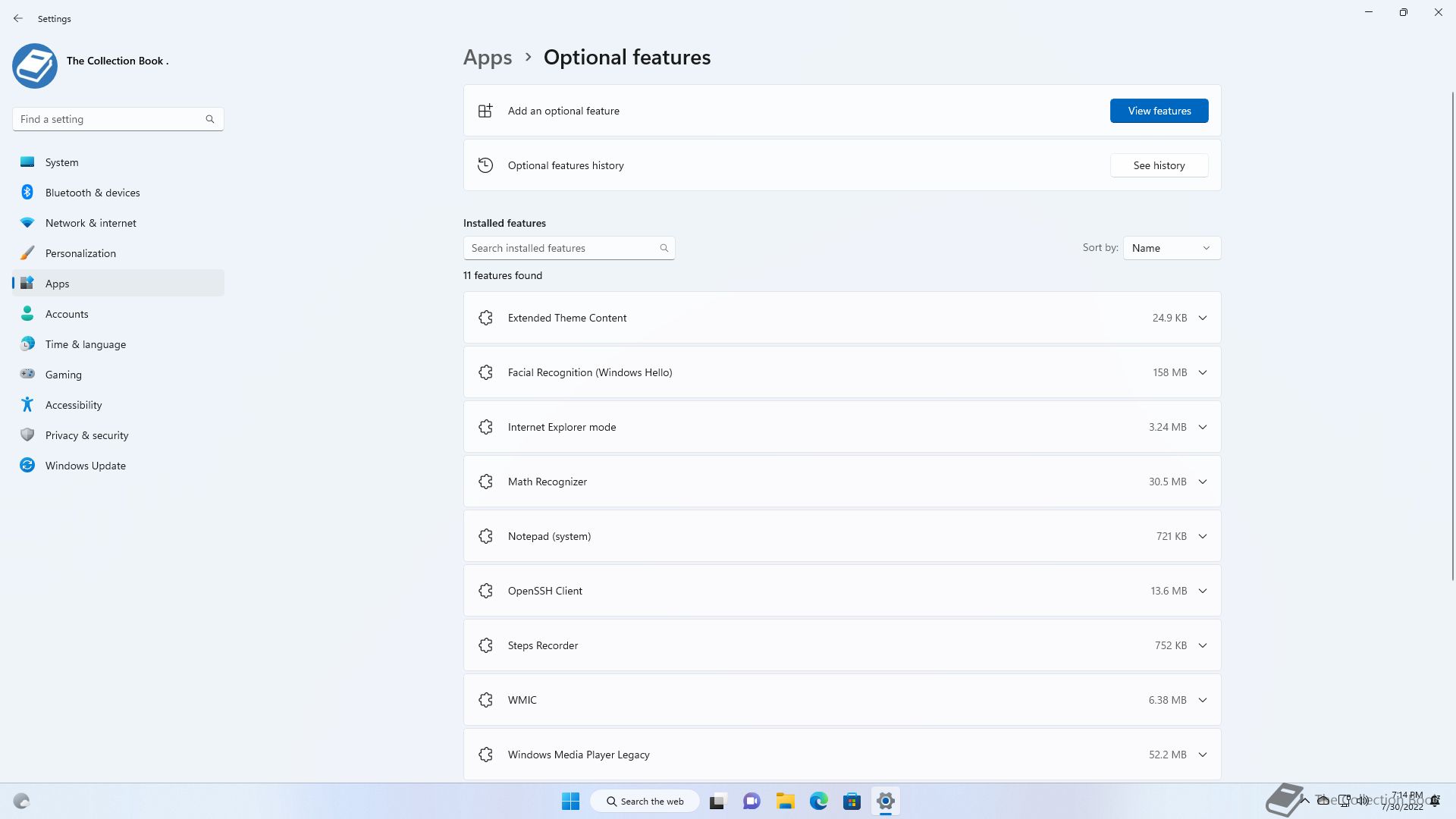Click the Add an optional feature grid icon

pos(485,111)
